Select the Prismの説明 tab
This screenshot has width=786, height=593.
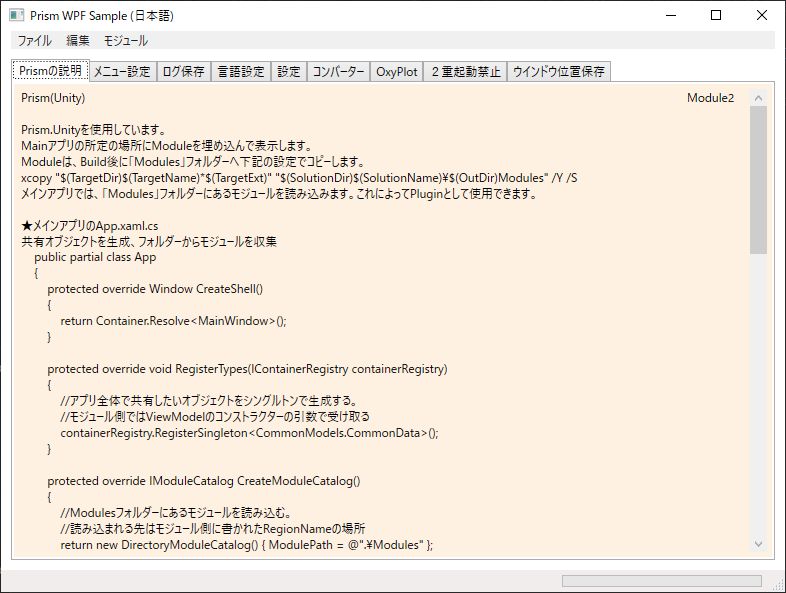tap(50, 71)
